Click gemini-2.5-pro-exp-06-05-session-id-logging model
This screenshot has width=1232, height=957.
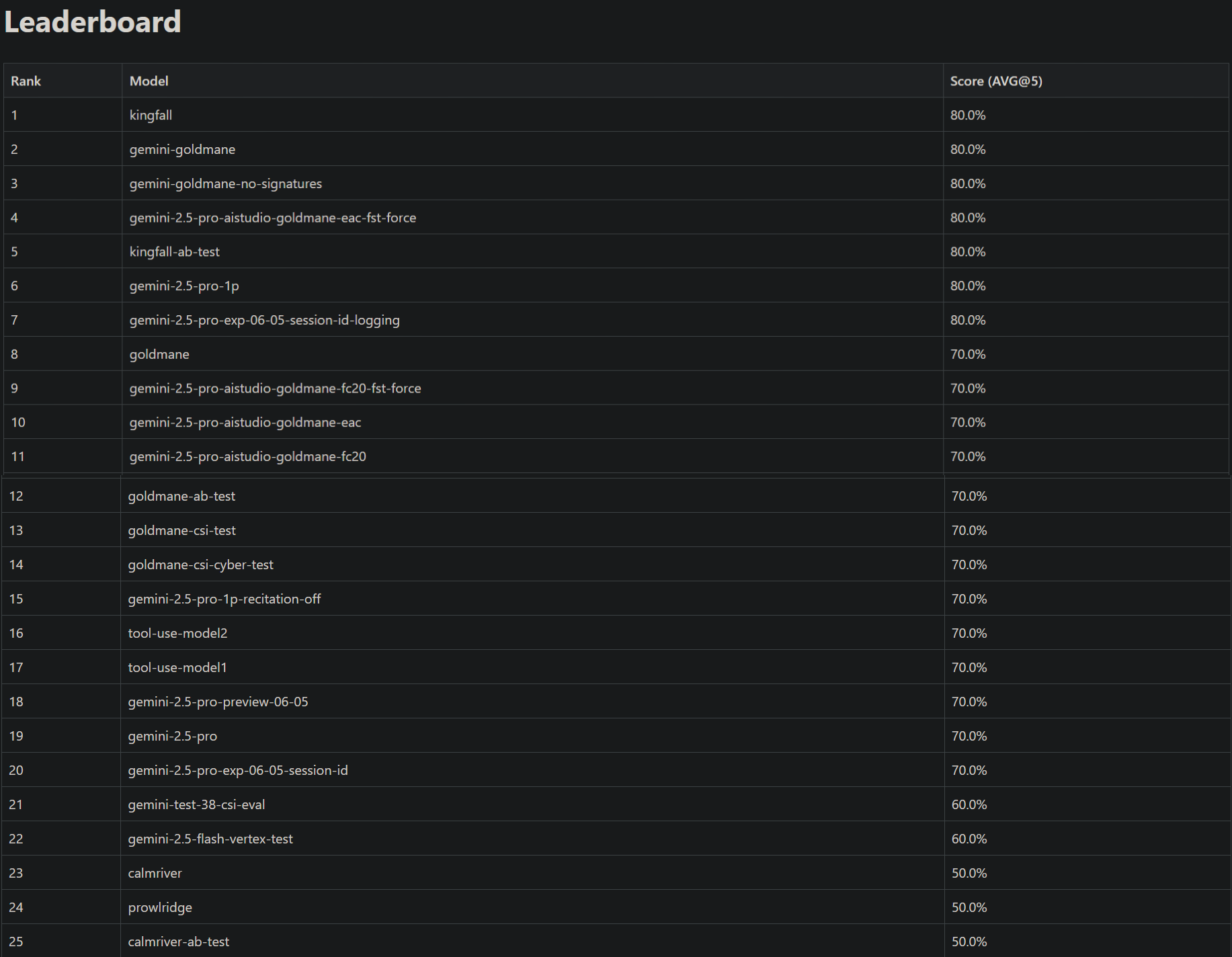point(264,321)
